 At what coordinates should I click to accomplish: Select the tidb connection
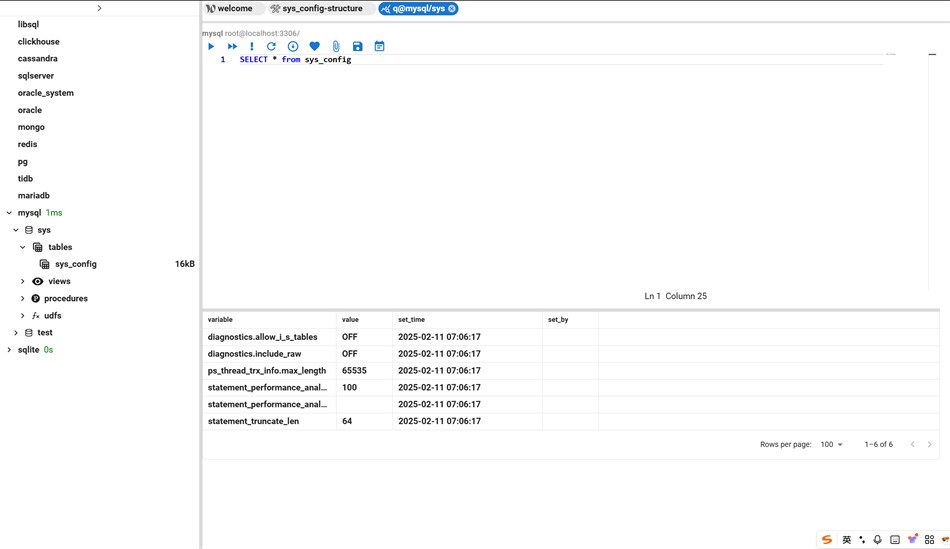point(25,179)
